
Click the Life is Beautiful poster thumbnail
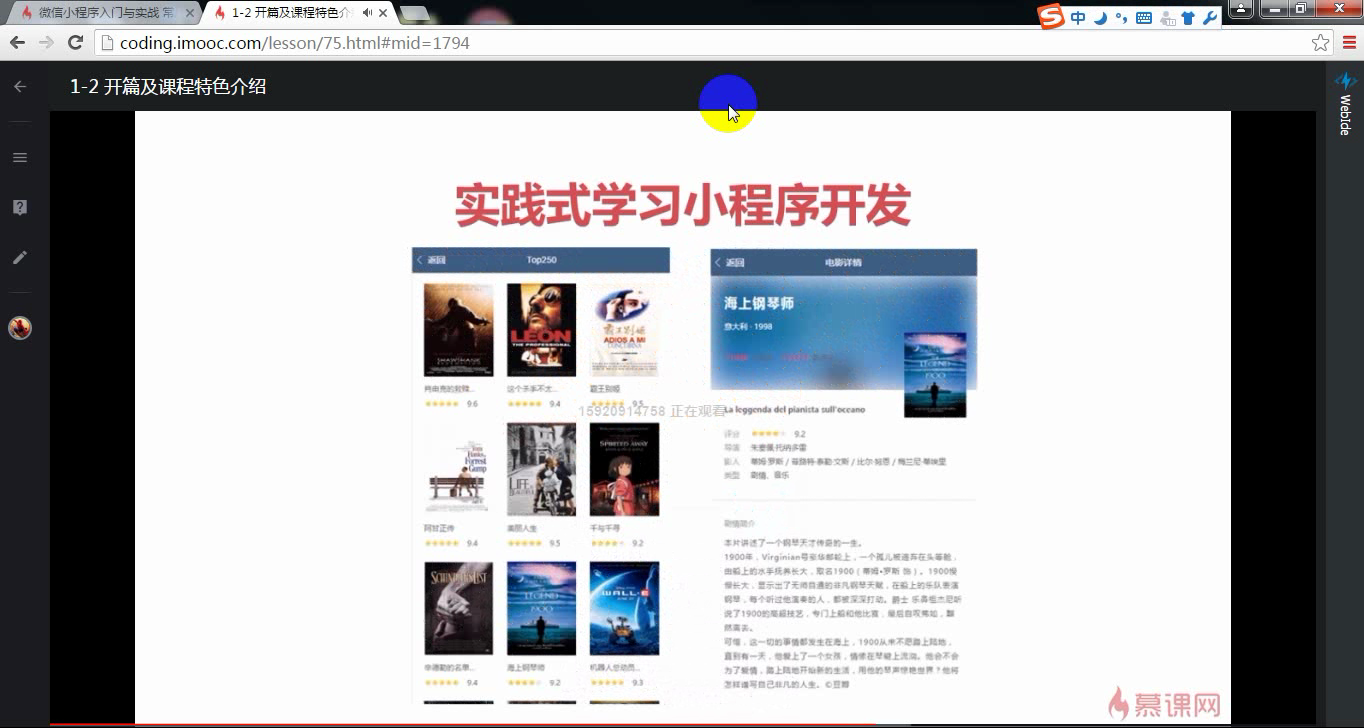(541, 469)
